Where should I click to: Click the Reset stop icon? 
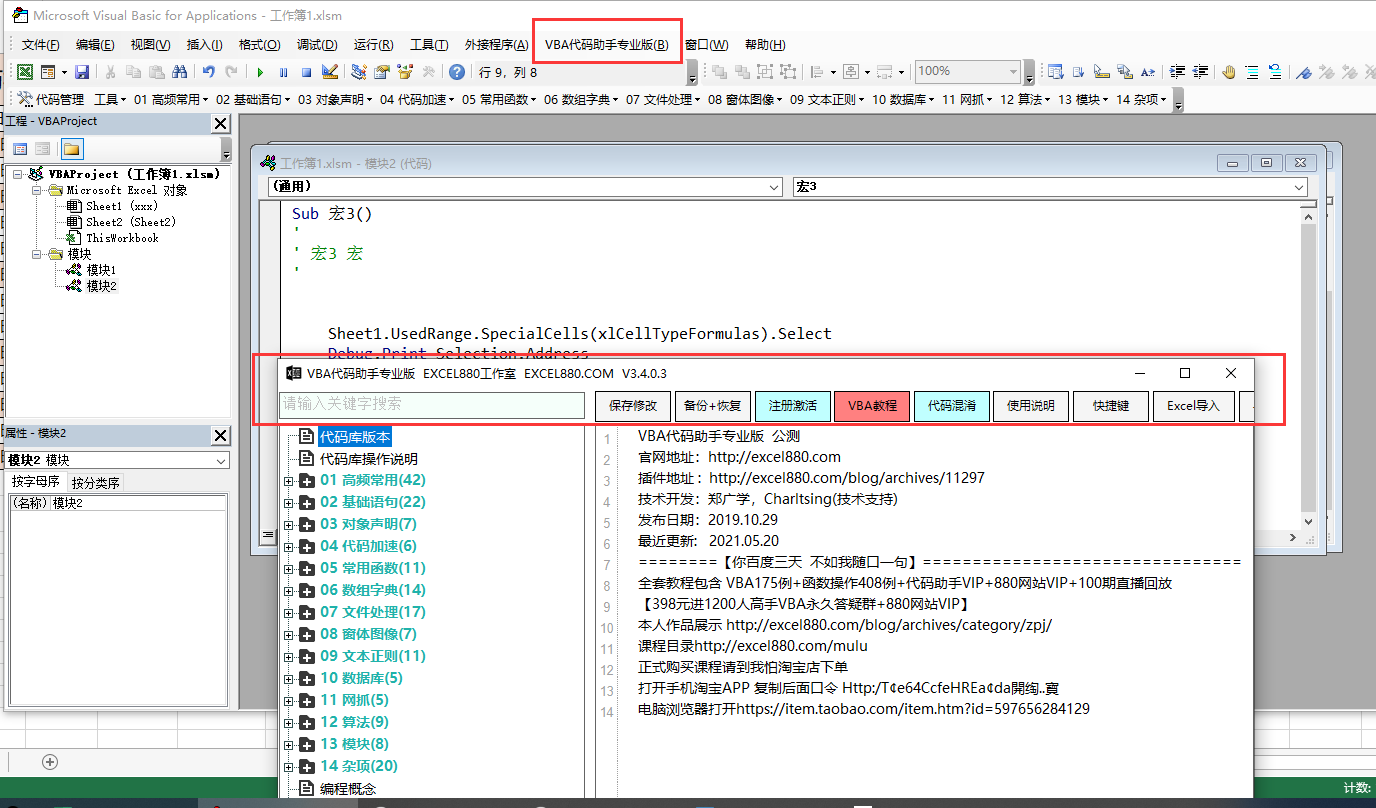(306, 72)
